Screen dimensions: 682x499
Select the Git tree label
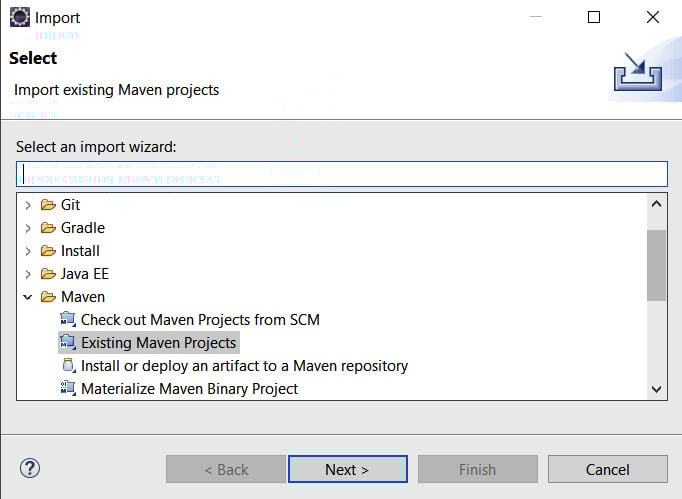coord(70,204)
